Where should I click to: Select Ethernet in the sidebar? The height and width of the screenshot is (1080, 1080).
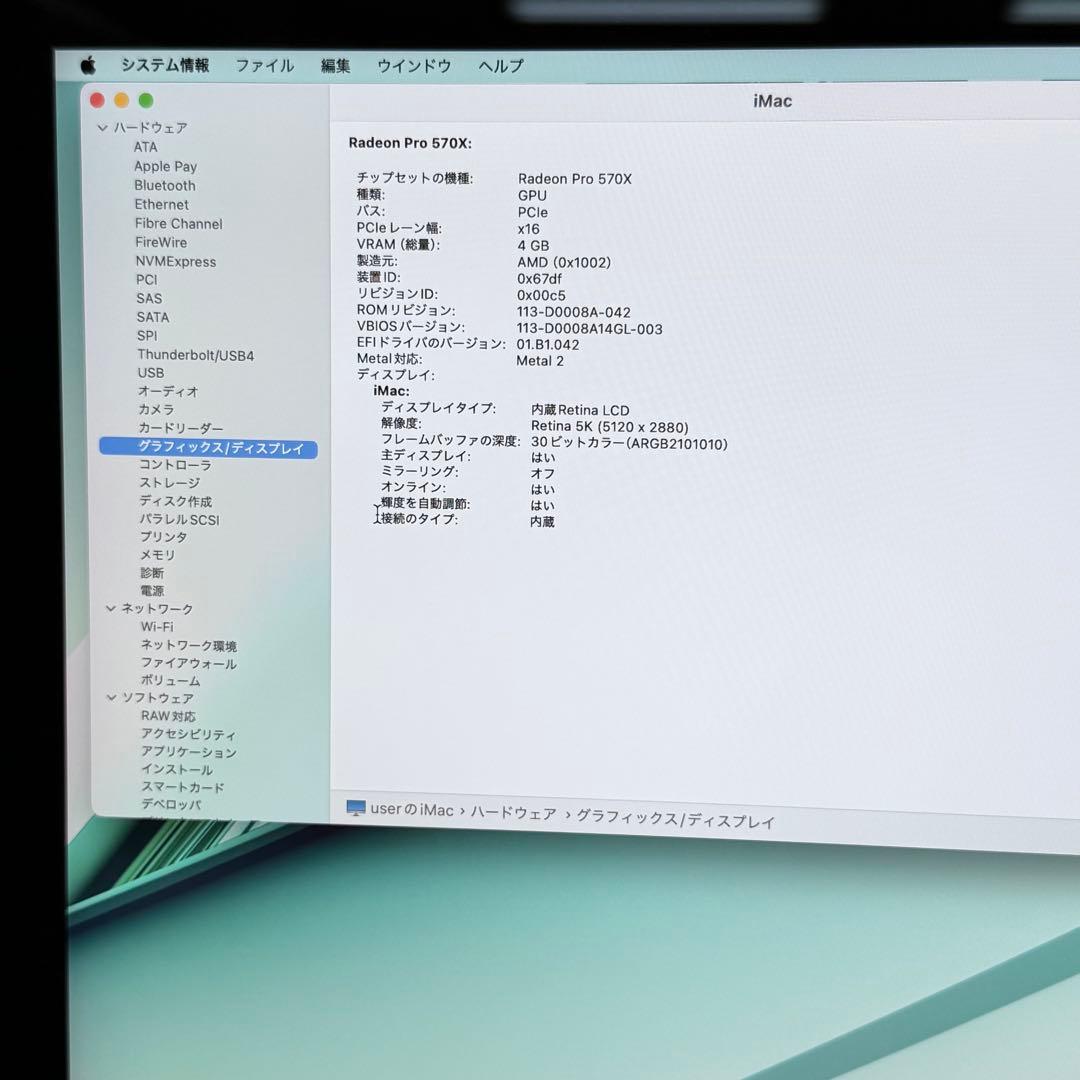[x=161, y=205]
